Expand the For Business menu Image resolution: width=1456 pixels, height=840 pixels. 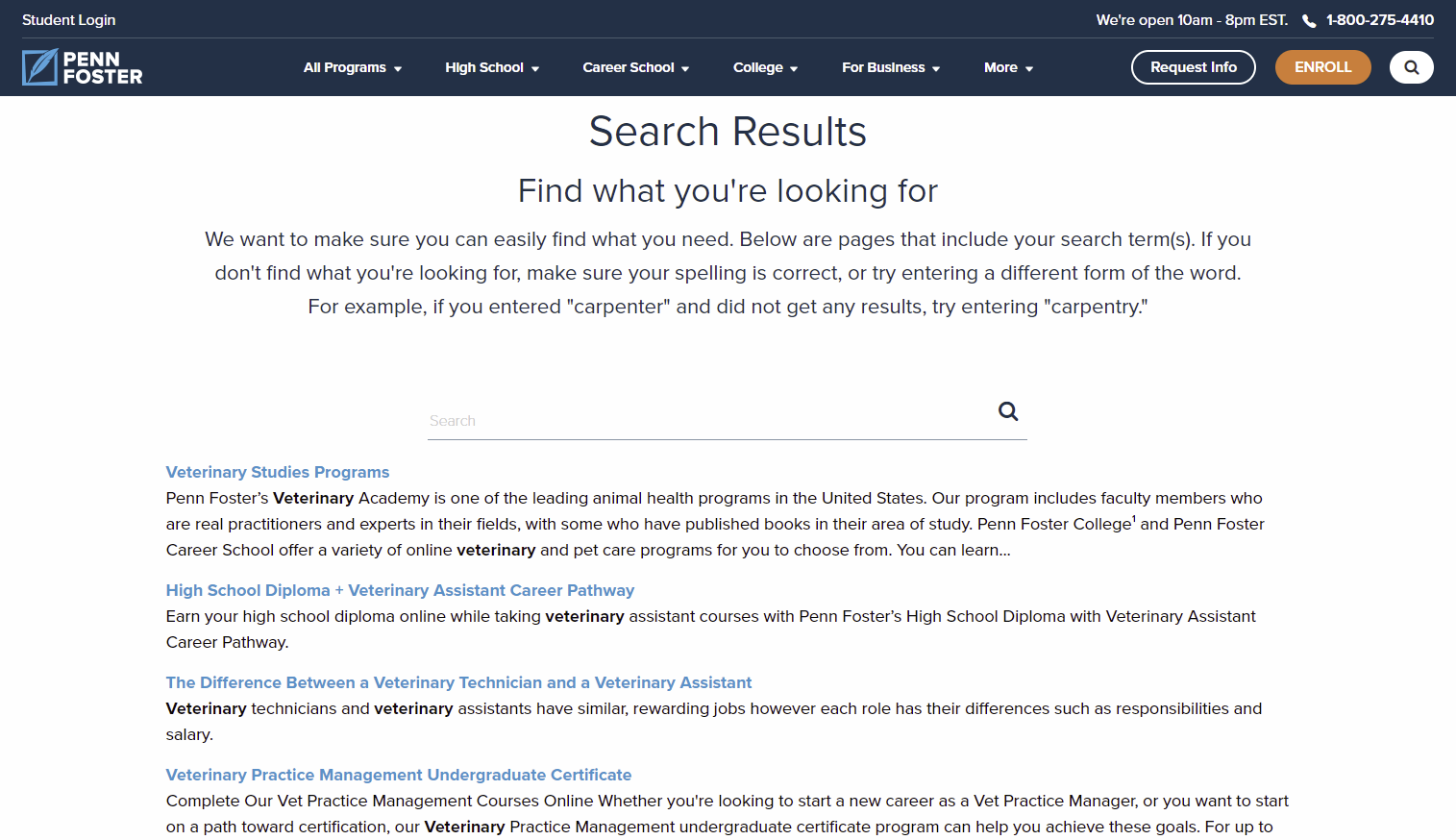pos(890,67)
